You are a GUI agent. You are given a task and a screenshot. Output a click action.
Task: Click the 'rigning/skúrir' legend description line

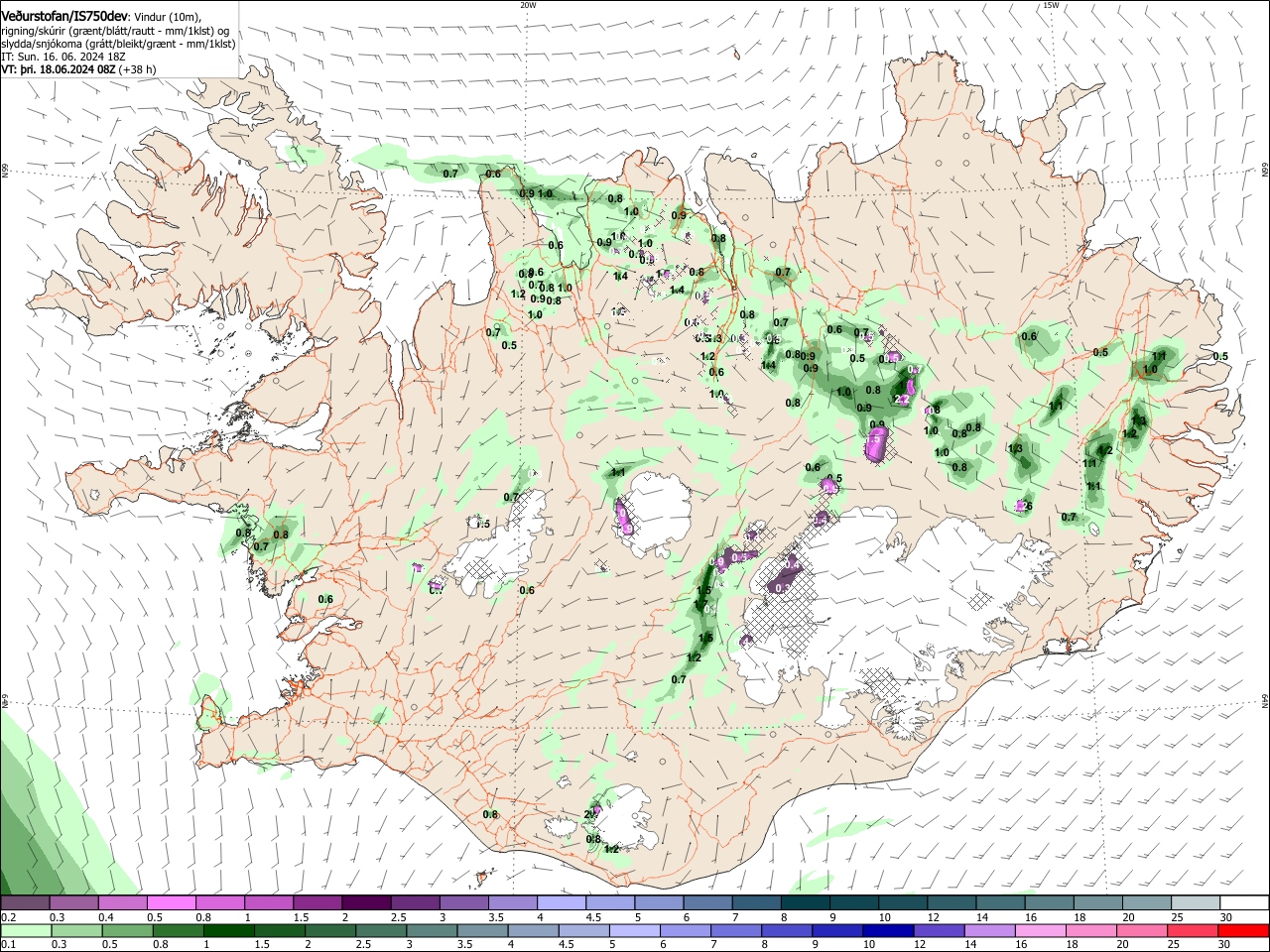pyautogui.click(x=115, y=31)
